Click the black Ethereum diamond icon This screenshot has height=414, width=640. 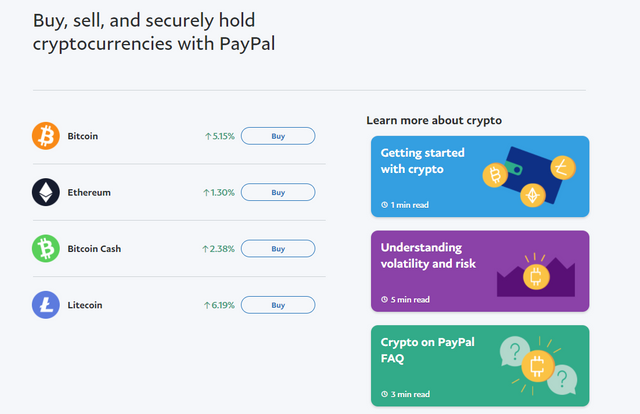(x=46, y=192)
